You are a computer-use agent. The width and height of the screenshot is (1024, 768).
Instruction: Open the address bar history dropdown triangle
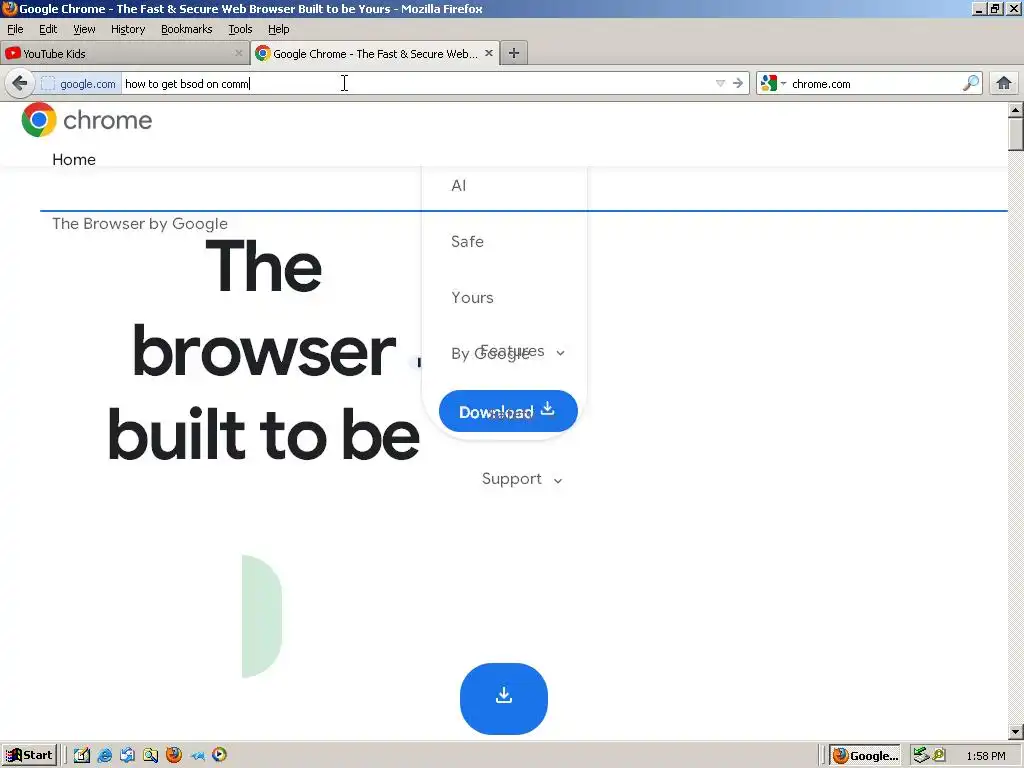(720, 83)
